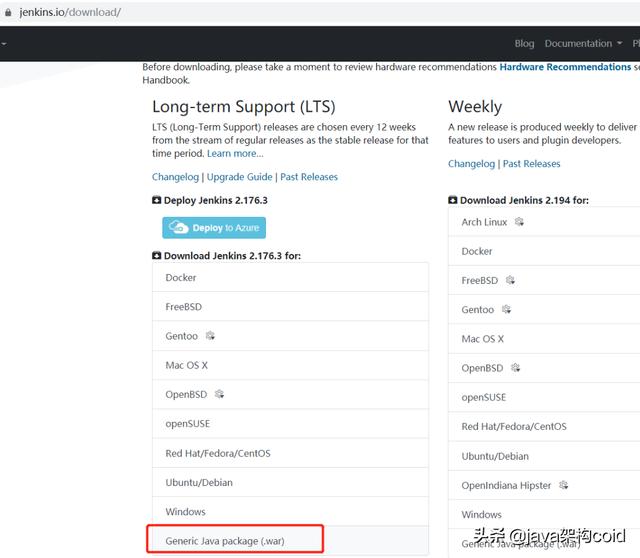Select Gentoo in the LTS list

[290, 336]
